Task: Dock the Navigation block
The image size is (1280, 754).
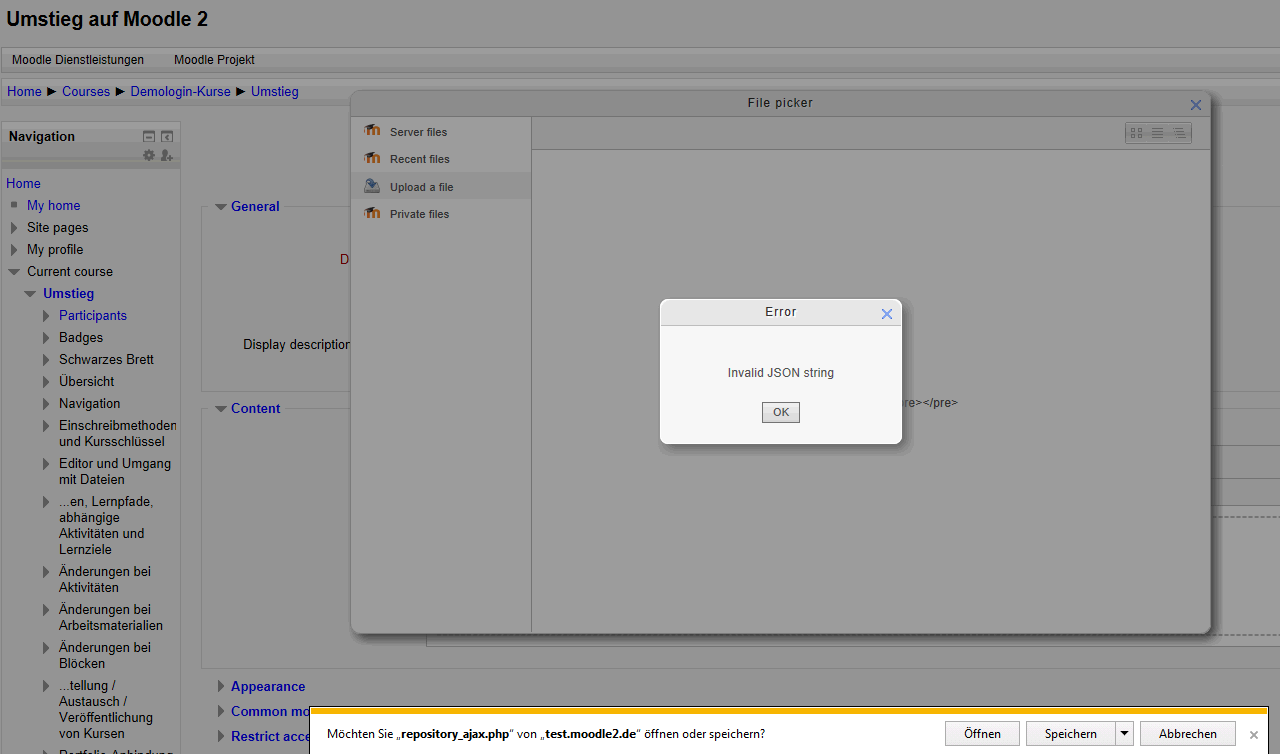Action: pyautogui.click(x=167, y=136)
